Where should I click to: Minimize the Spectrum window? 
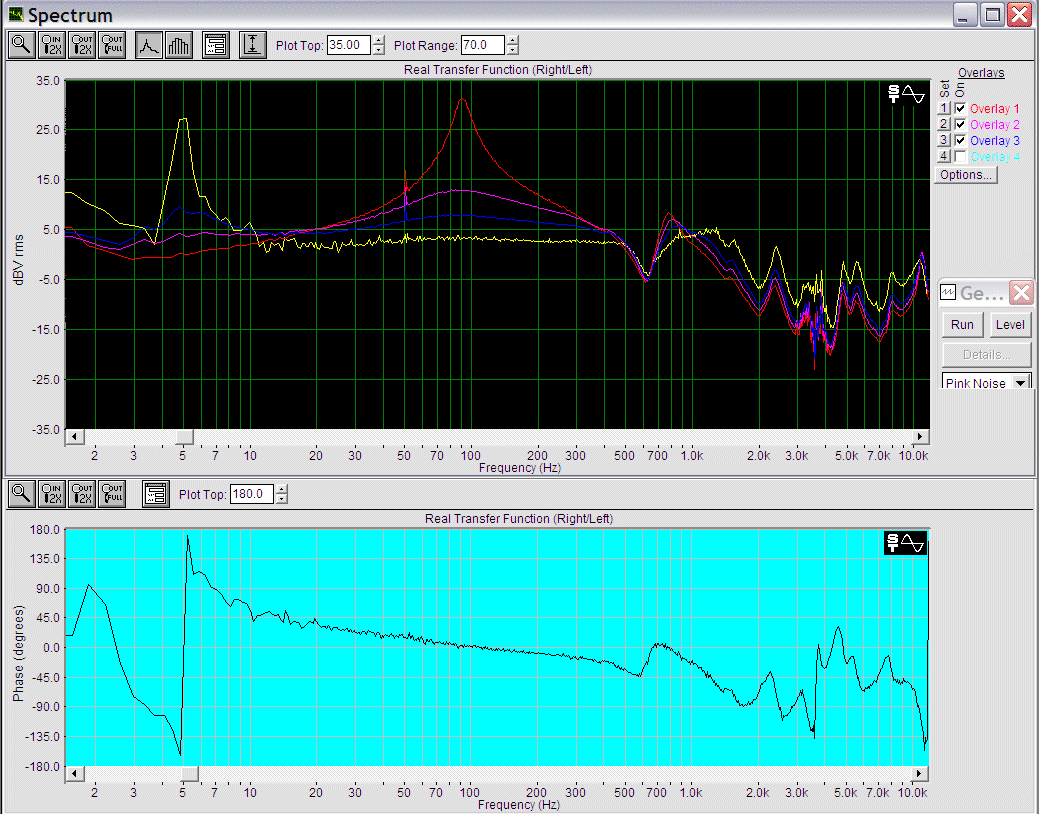click(x=965, y=14)
